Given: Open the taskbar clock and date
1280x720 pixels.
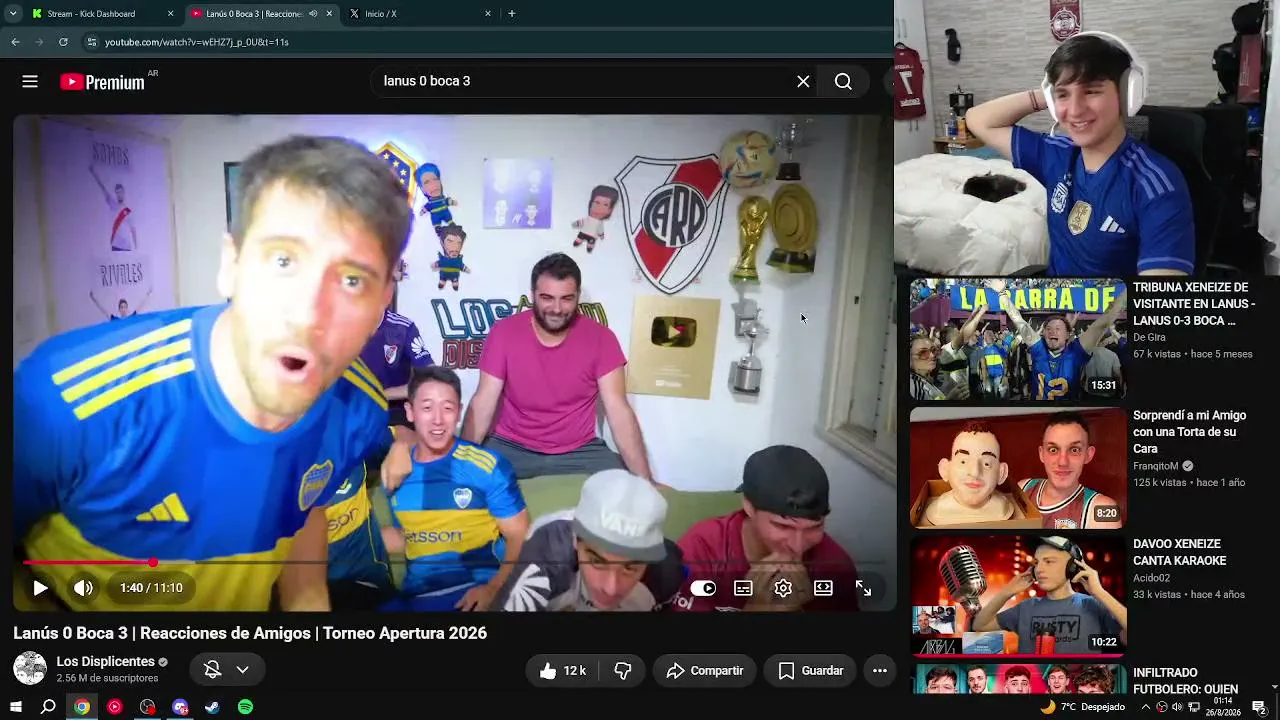Looking at the screenshot, I should tap(1225, 707).
